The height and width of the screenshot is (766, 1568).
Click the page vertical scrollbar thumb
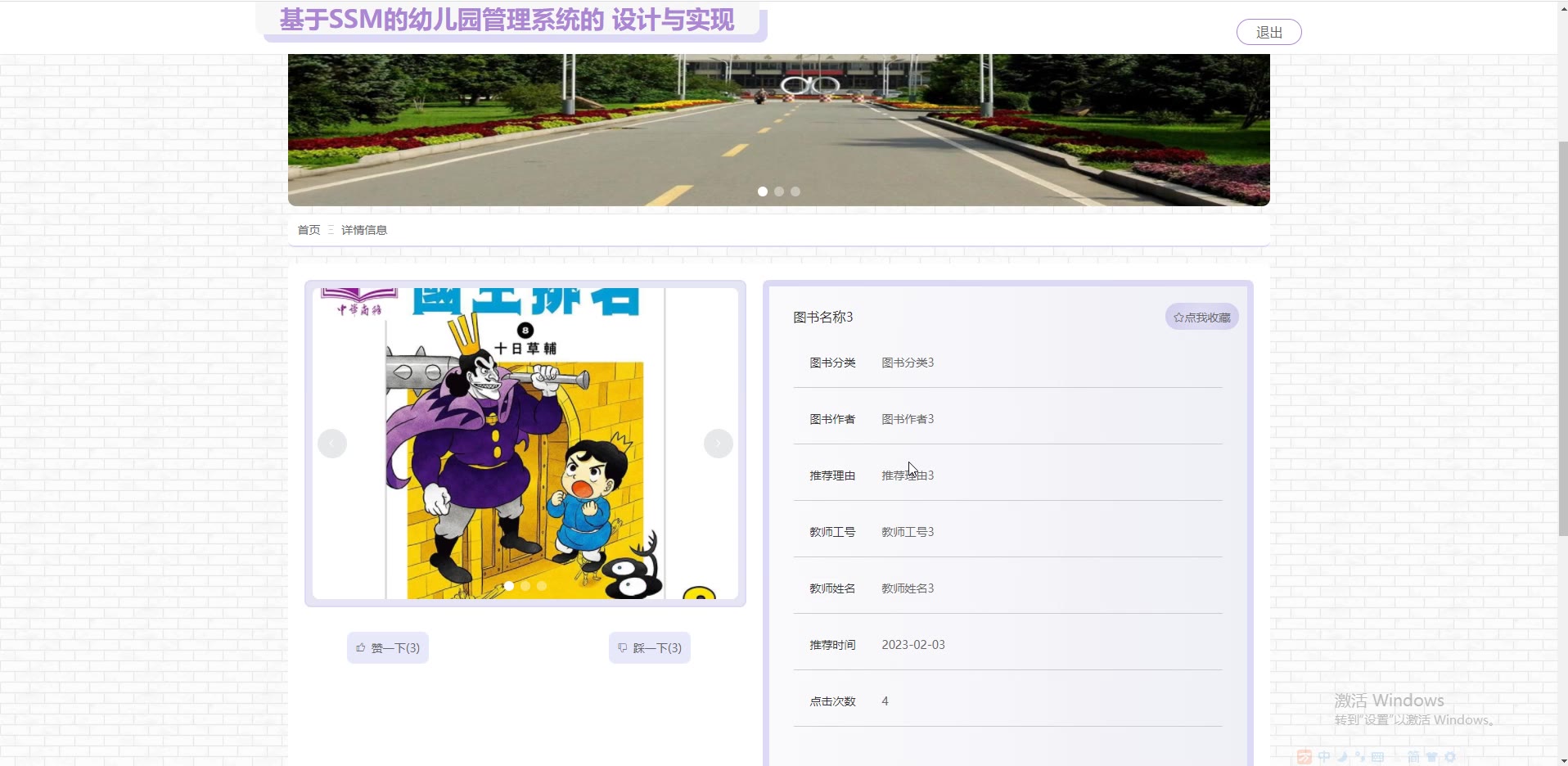click(1562, 339)
